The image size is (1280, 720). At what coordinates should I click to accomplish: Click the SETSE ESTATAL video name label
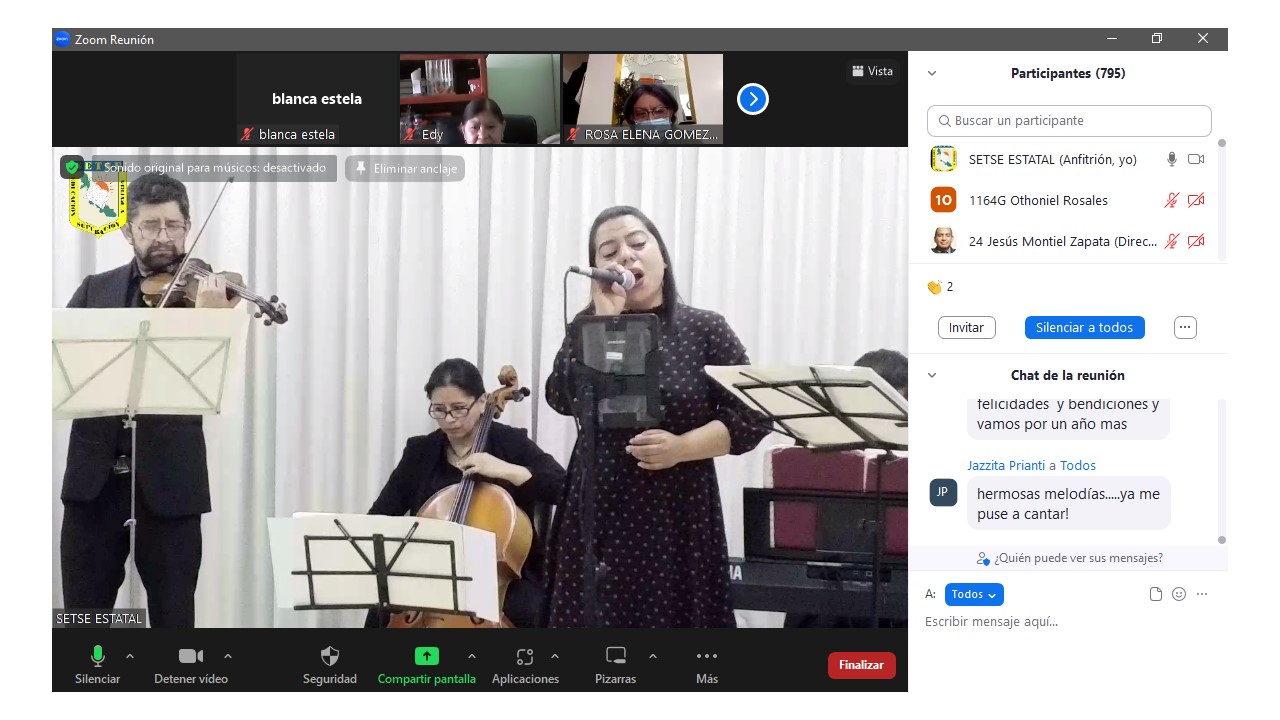(x=99, y=618)
